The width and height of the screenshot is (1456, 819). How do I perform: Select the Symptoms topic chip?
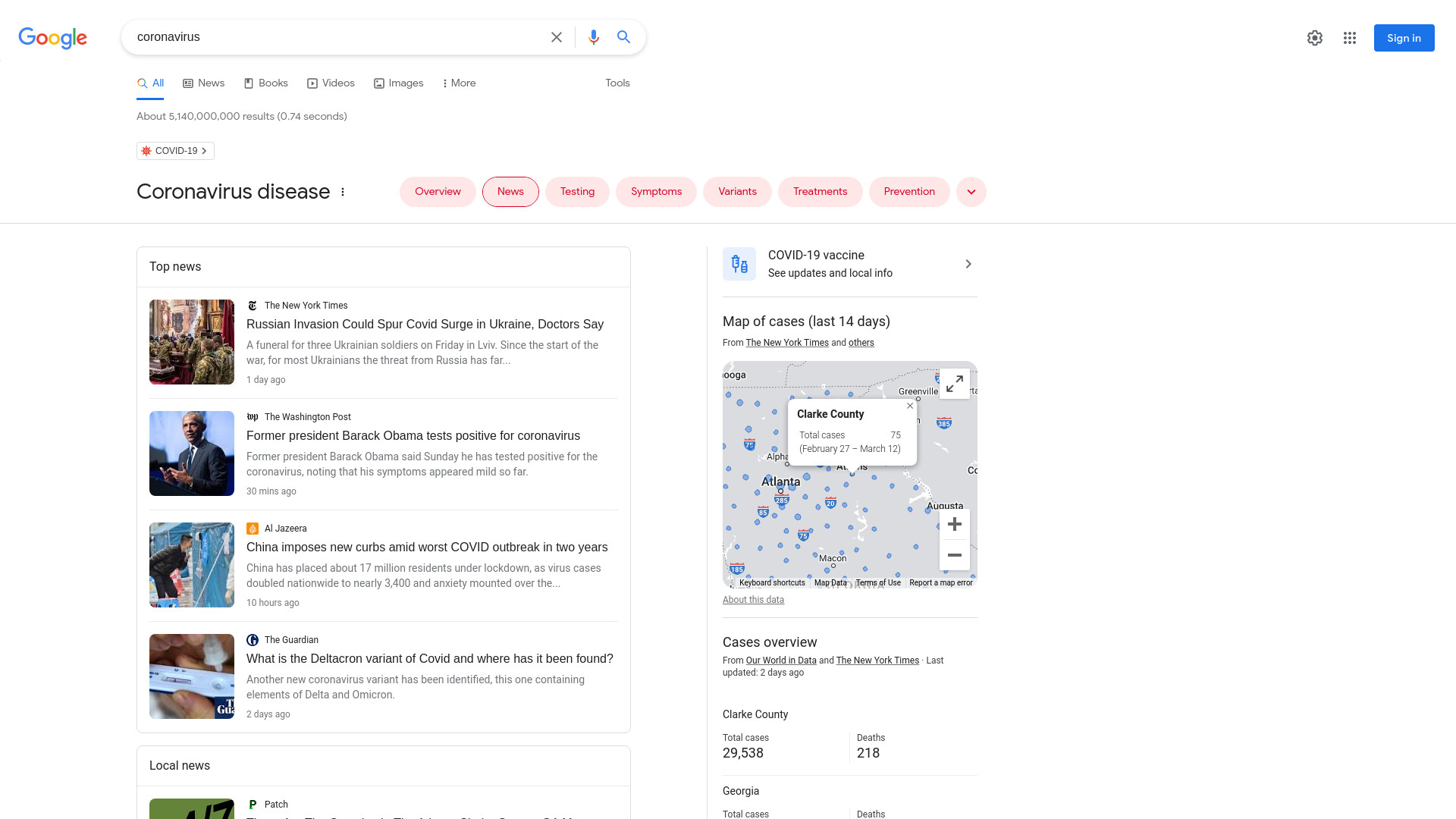pos(656,192)
